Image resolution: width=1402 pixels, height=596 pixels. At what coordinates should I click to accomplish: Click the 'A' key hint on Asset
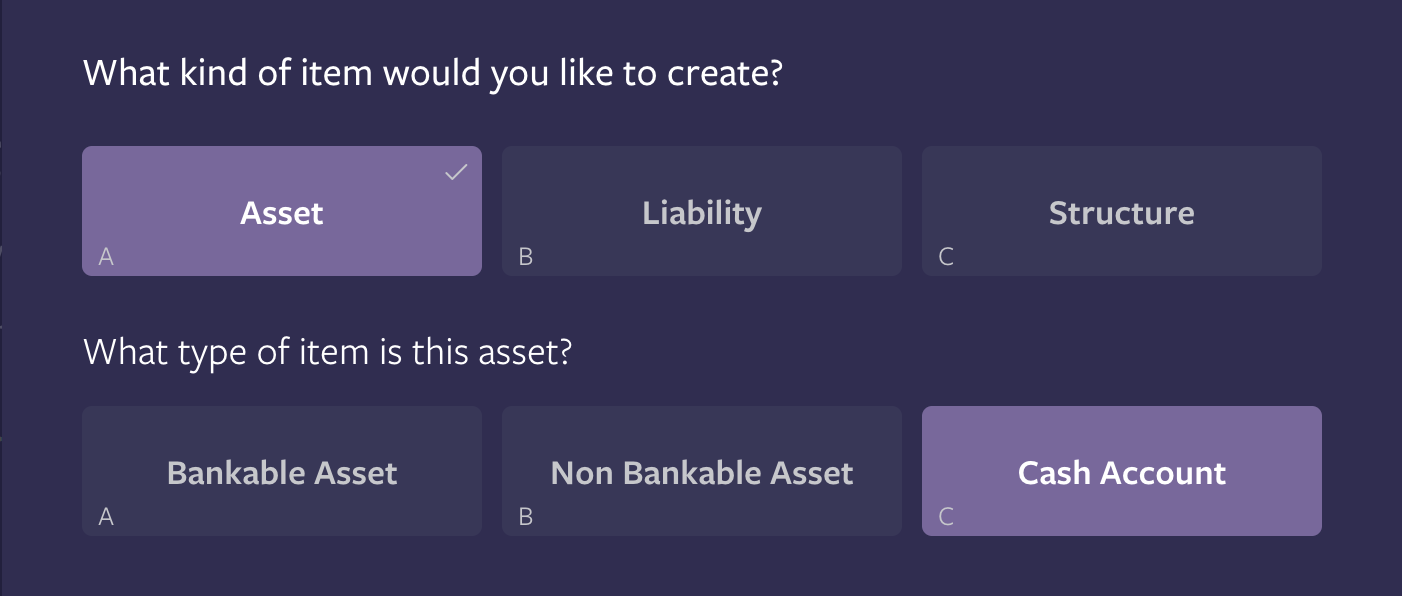point(106,257)
